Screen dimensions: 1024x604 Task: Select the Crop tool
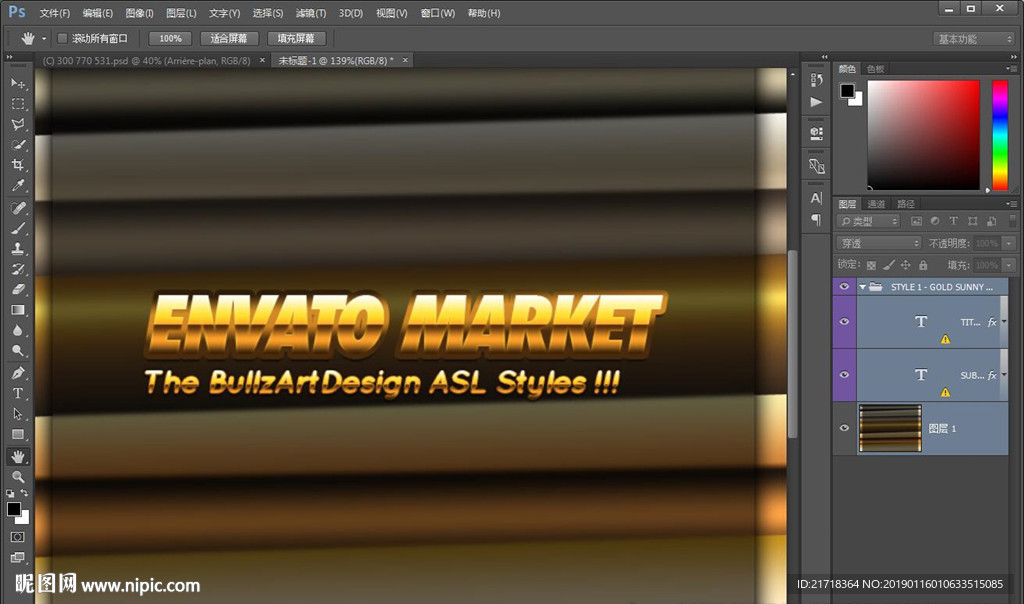coord(18,165)
